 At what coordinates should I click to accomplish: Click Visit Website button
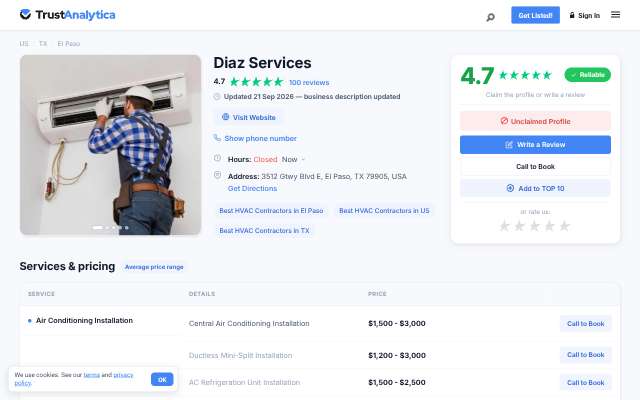(x=248, y=118)
